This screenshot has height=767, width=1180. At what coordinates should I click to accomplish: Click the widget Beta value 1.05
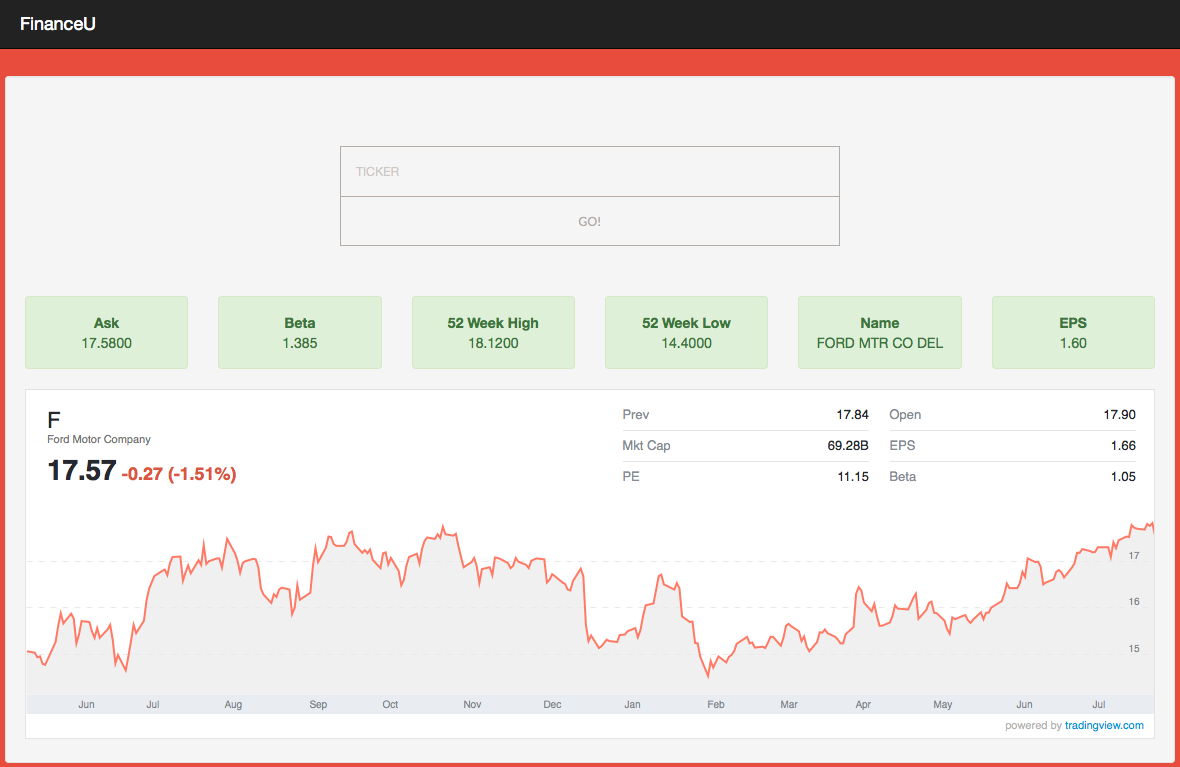(x=1124, y=476)
